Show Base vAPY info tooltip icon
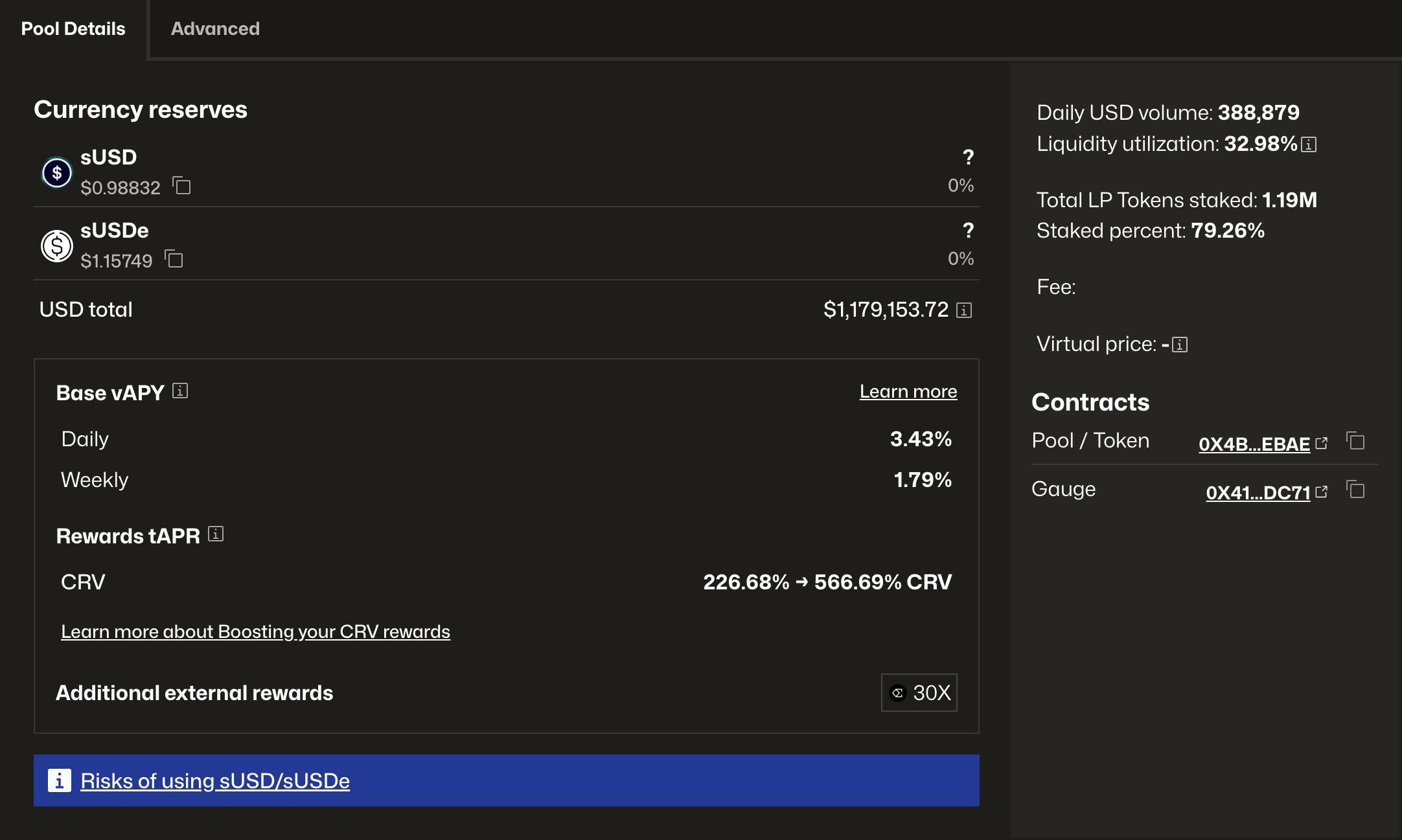The image size is (1402, 840). click(x=180, y=391)
